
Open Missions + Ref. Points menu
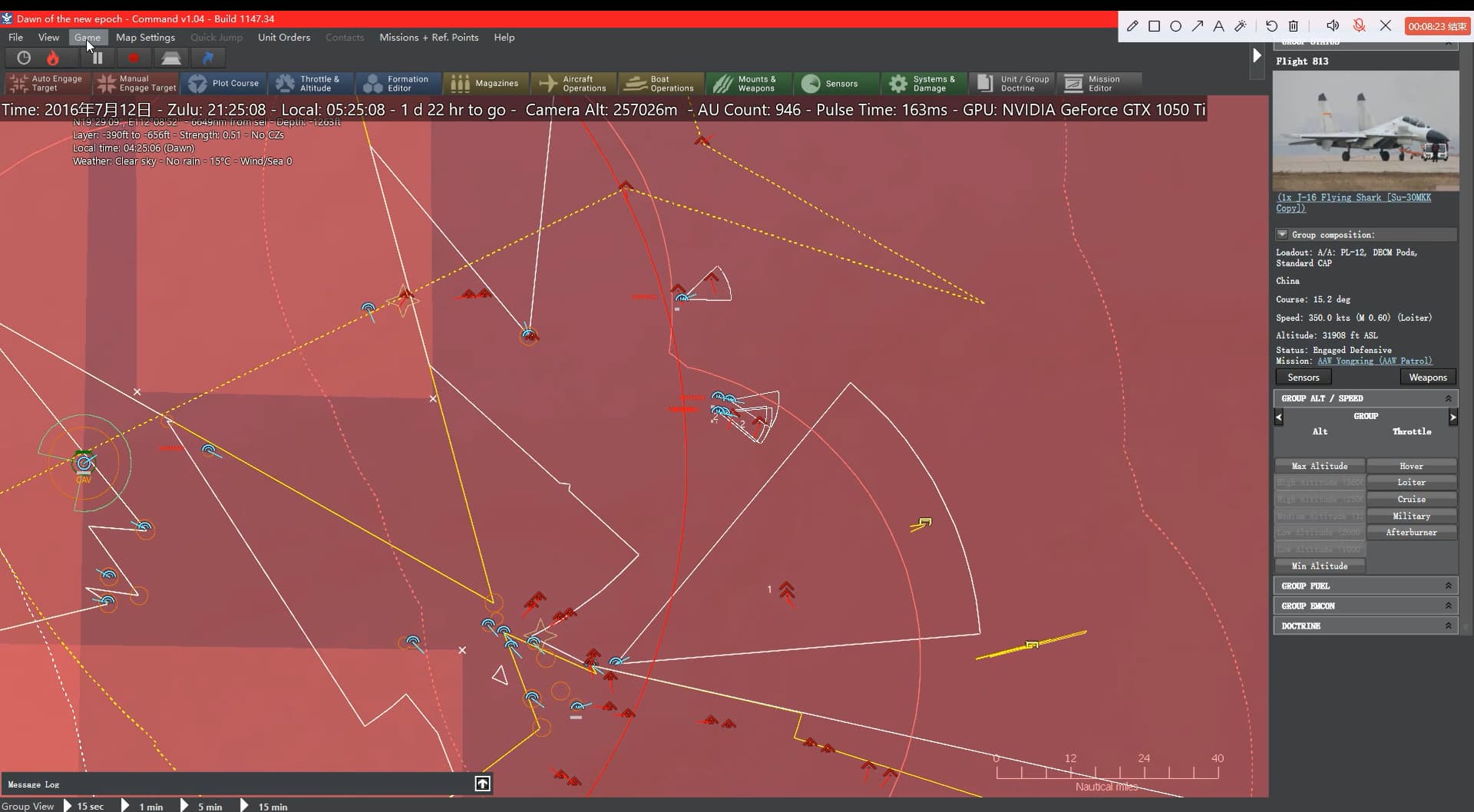click(x=428, y=37)
